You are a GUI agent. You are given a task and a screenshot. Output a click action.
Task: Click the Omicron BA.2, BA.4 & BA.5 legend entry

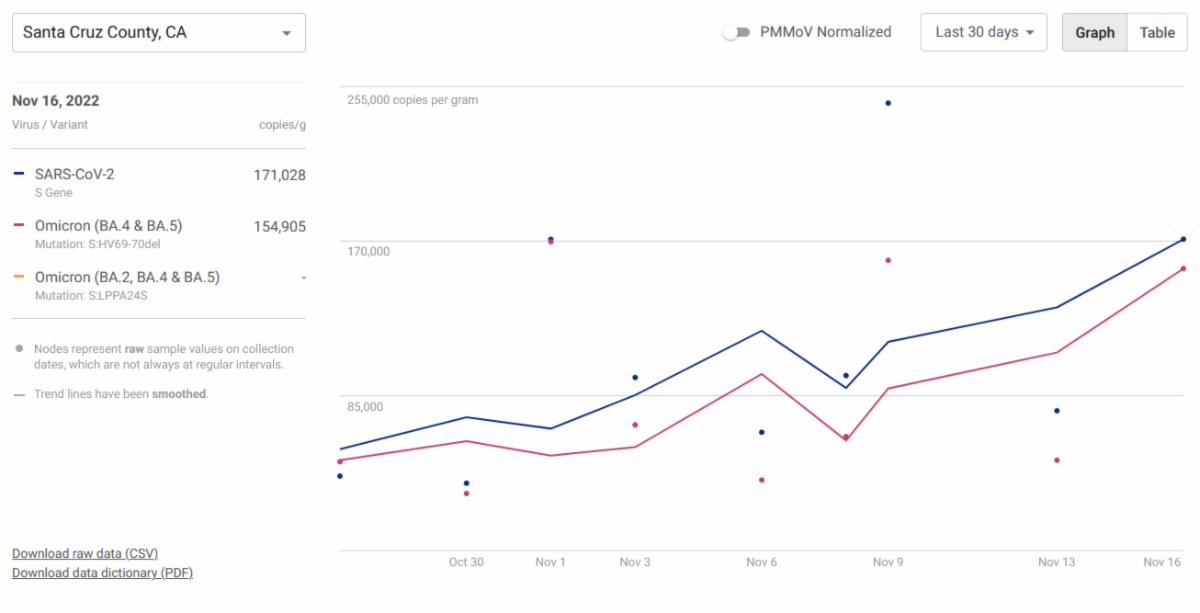click(x=127, y=277)
